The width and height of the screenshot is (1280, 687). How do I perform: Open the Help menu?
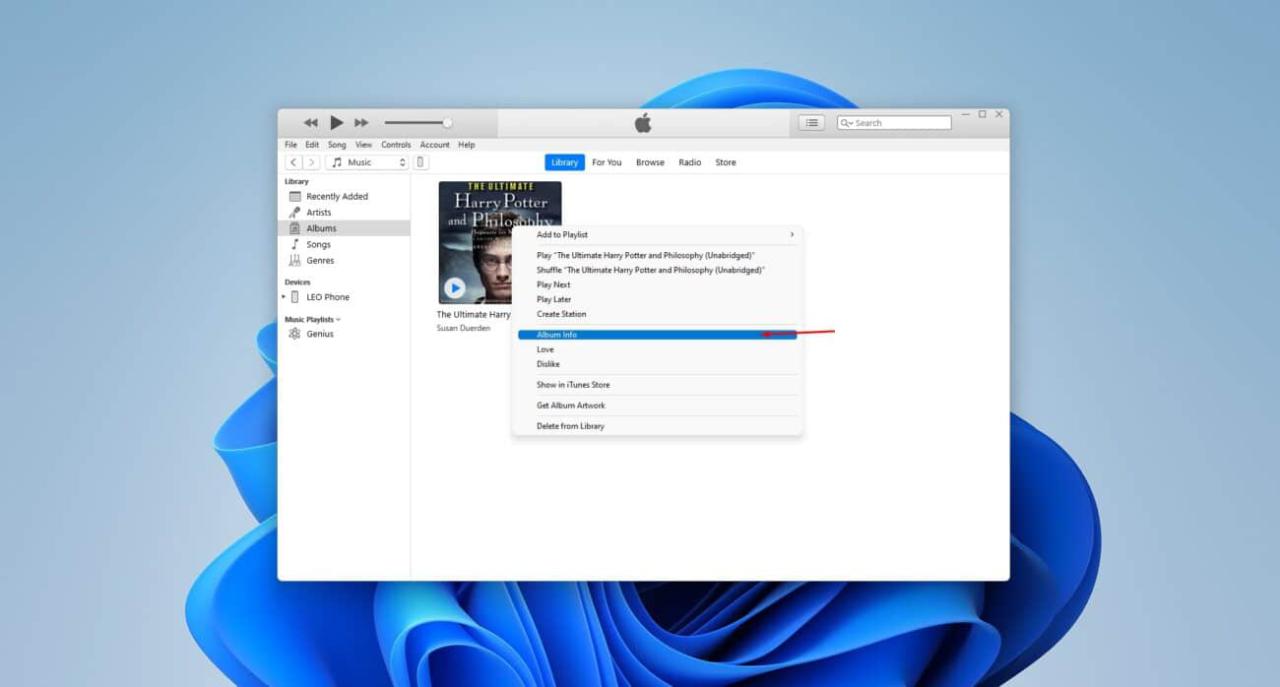point(467,145)
